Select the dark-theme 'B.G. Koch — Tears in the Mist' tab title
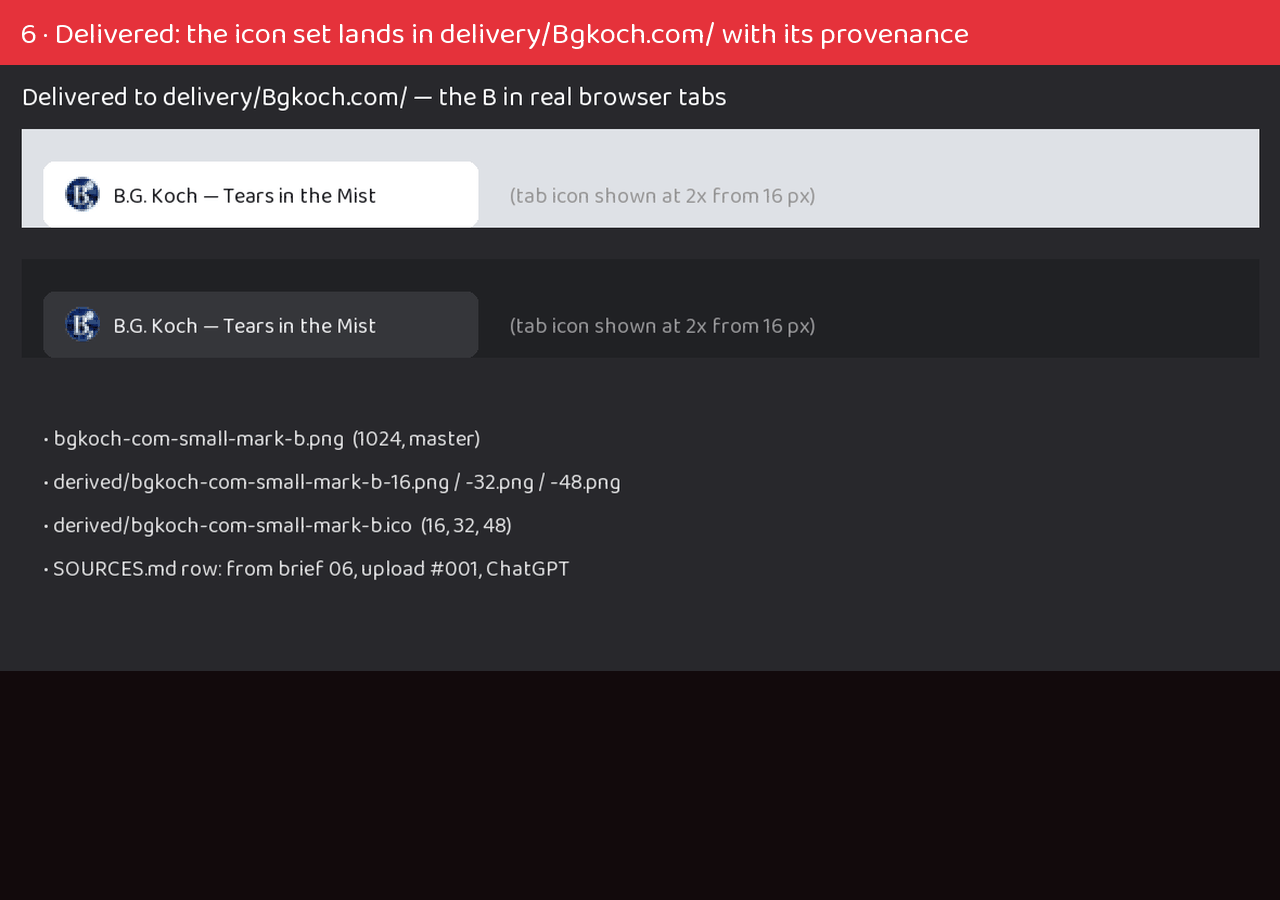This screenshot has height=900, width=1280. pos(245,326)
